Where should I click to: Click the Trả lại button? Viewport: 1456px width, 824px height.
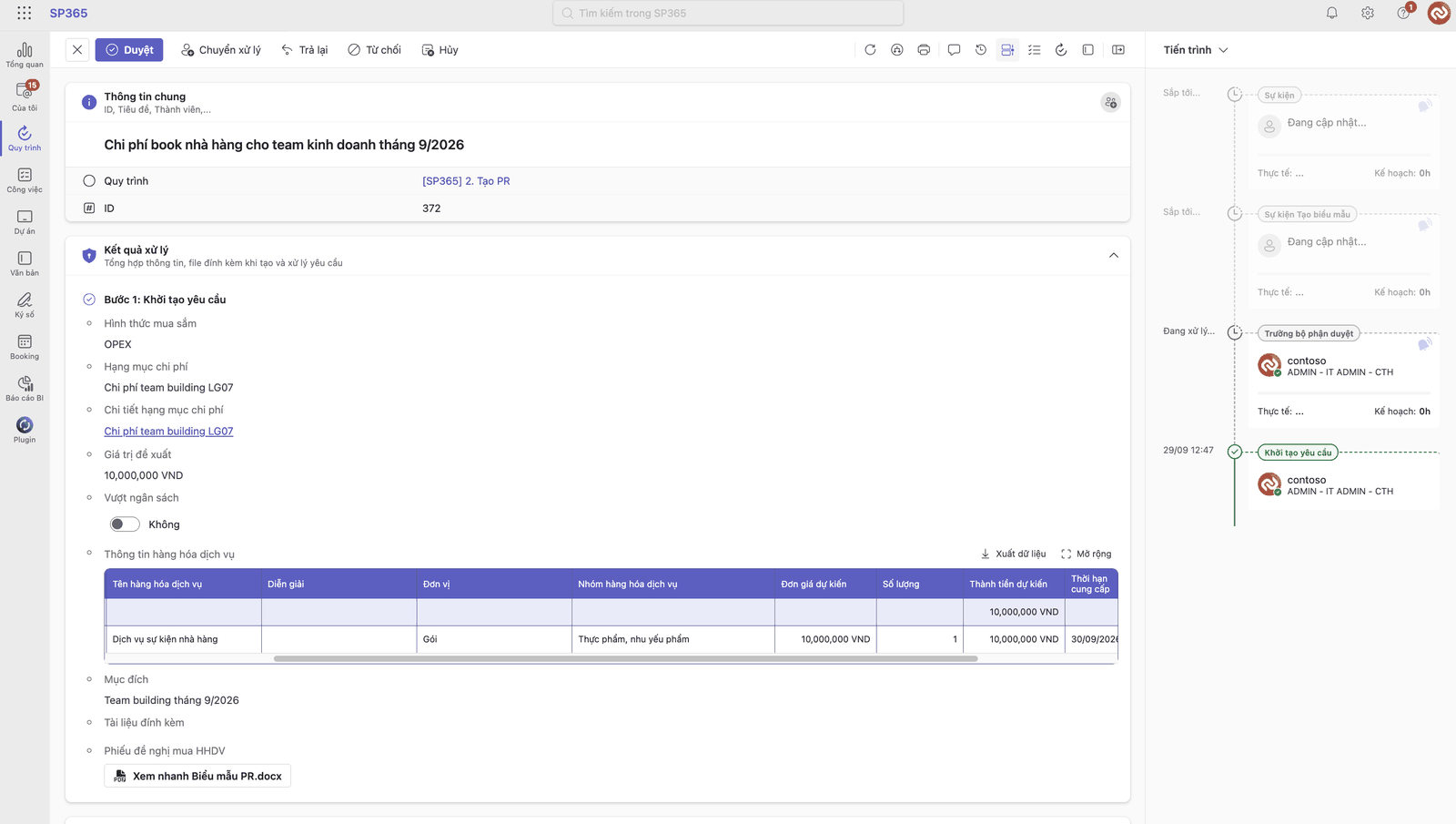point(305,50)
